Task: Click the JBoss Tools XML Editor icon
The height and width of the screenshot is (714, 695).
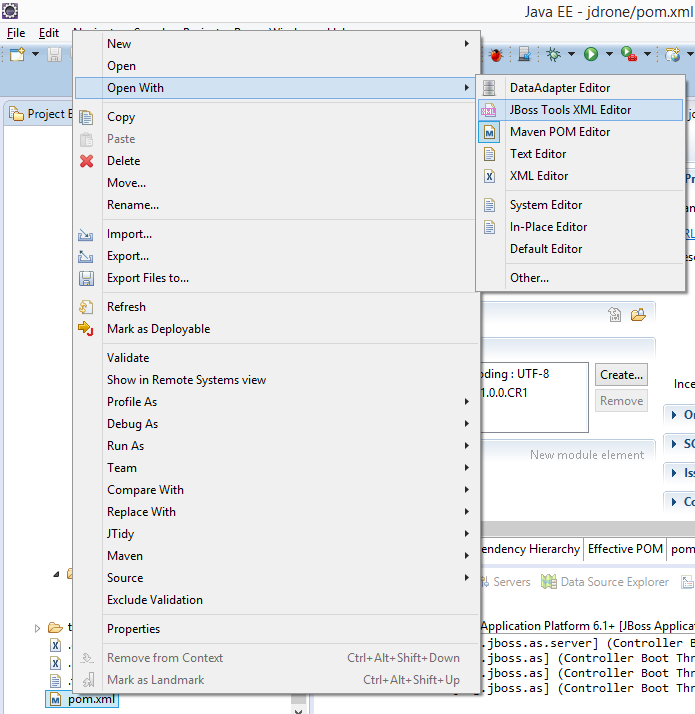Action: click(489, 110)
